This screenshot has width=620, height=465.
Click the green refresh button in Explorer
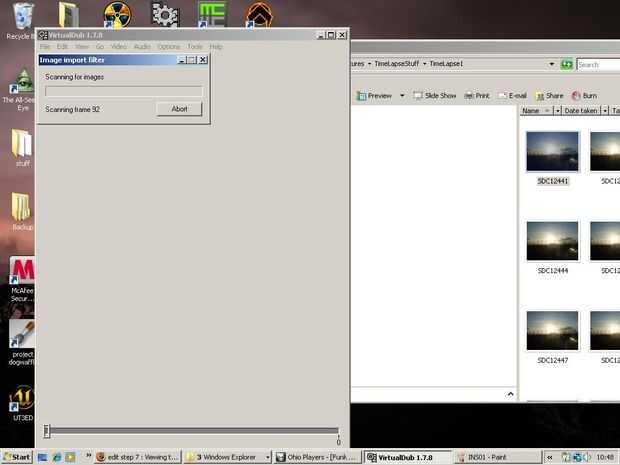pyautogui.click(x=566, y=64)
